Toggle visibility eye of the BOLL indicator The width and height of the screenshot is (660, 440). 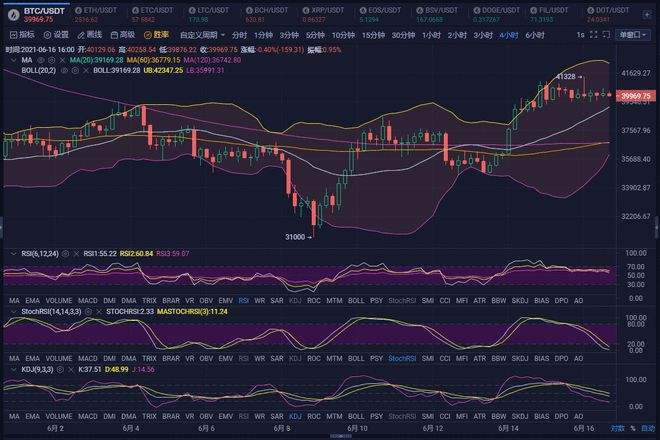point(64,71)
